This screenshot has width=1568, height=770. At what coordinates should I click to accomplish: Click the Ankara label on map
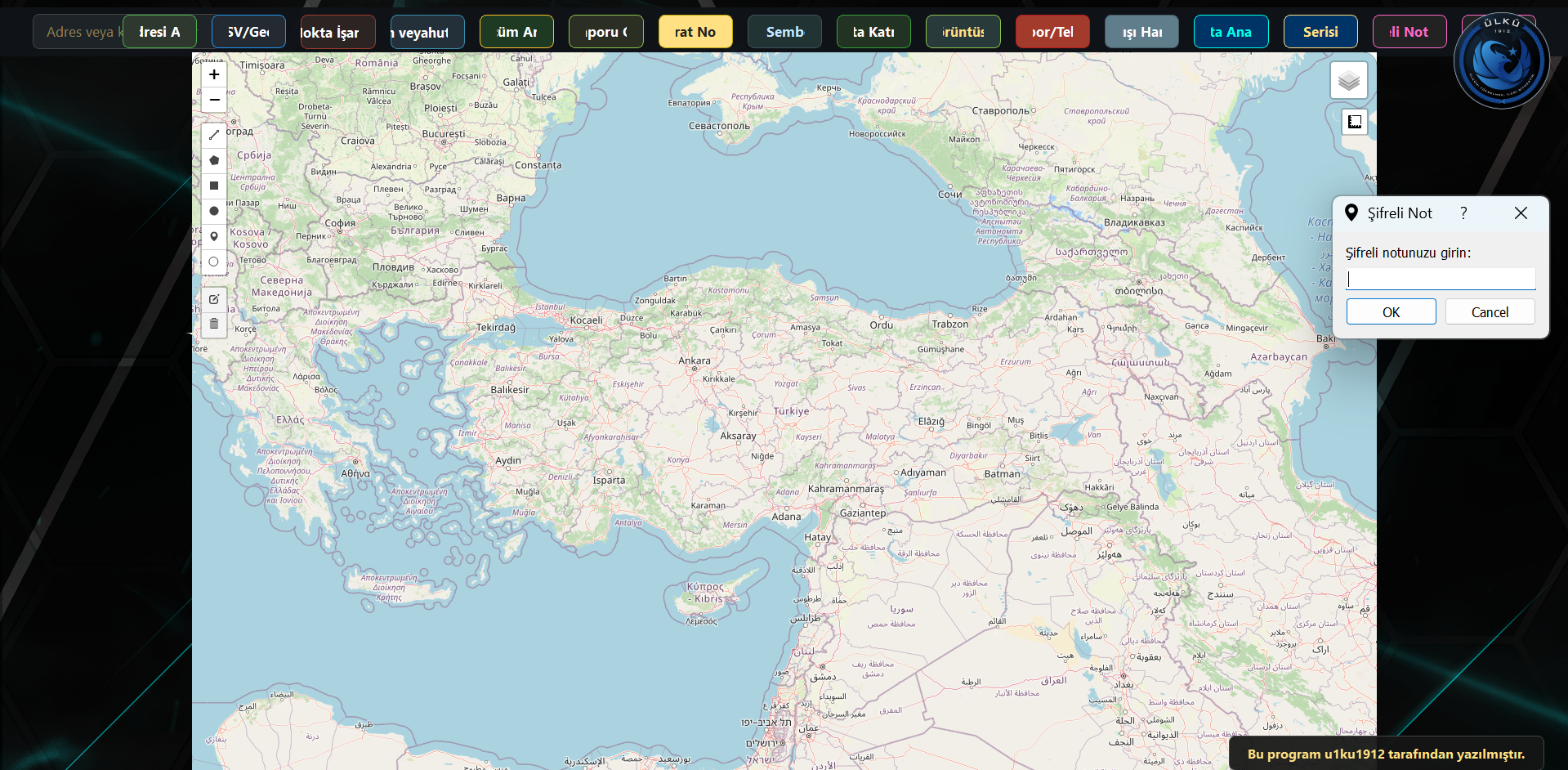pos(695,360)
